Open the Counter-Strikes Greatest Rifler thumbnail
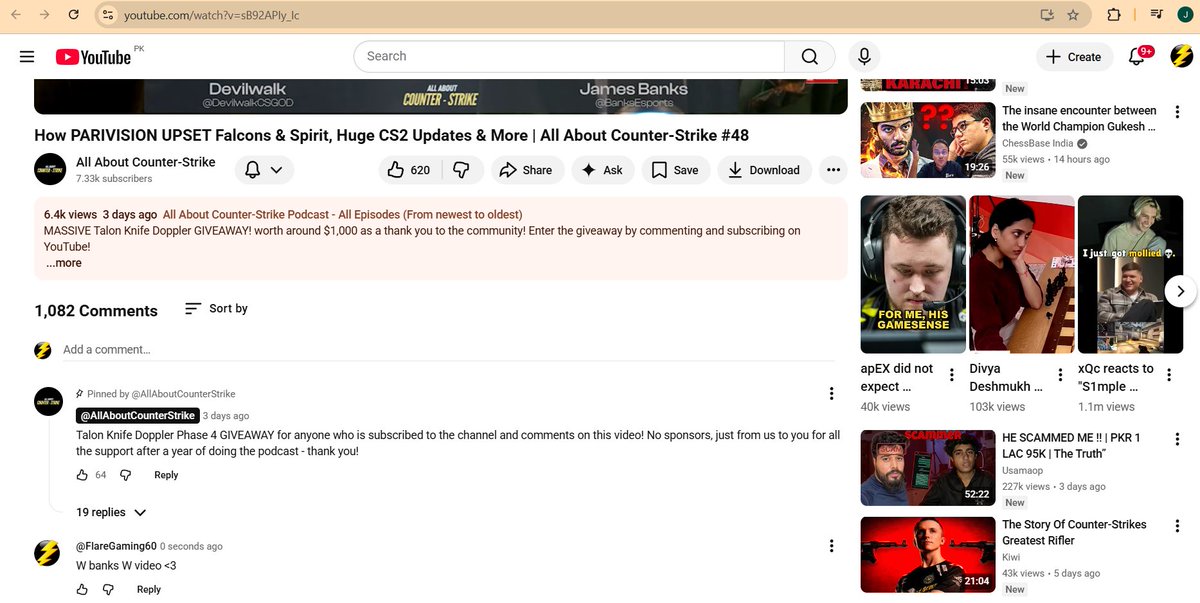This screenshot has height=603, width=1200. tap(928, 554)
